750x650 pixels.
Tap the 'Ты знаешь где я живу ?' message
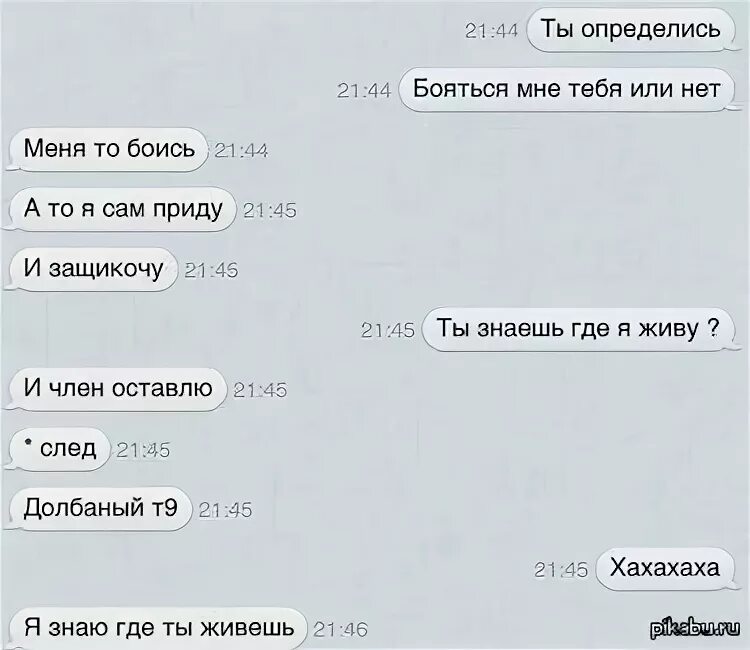click(x=578, y=329)
